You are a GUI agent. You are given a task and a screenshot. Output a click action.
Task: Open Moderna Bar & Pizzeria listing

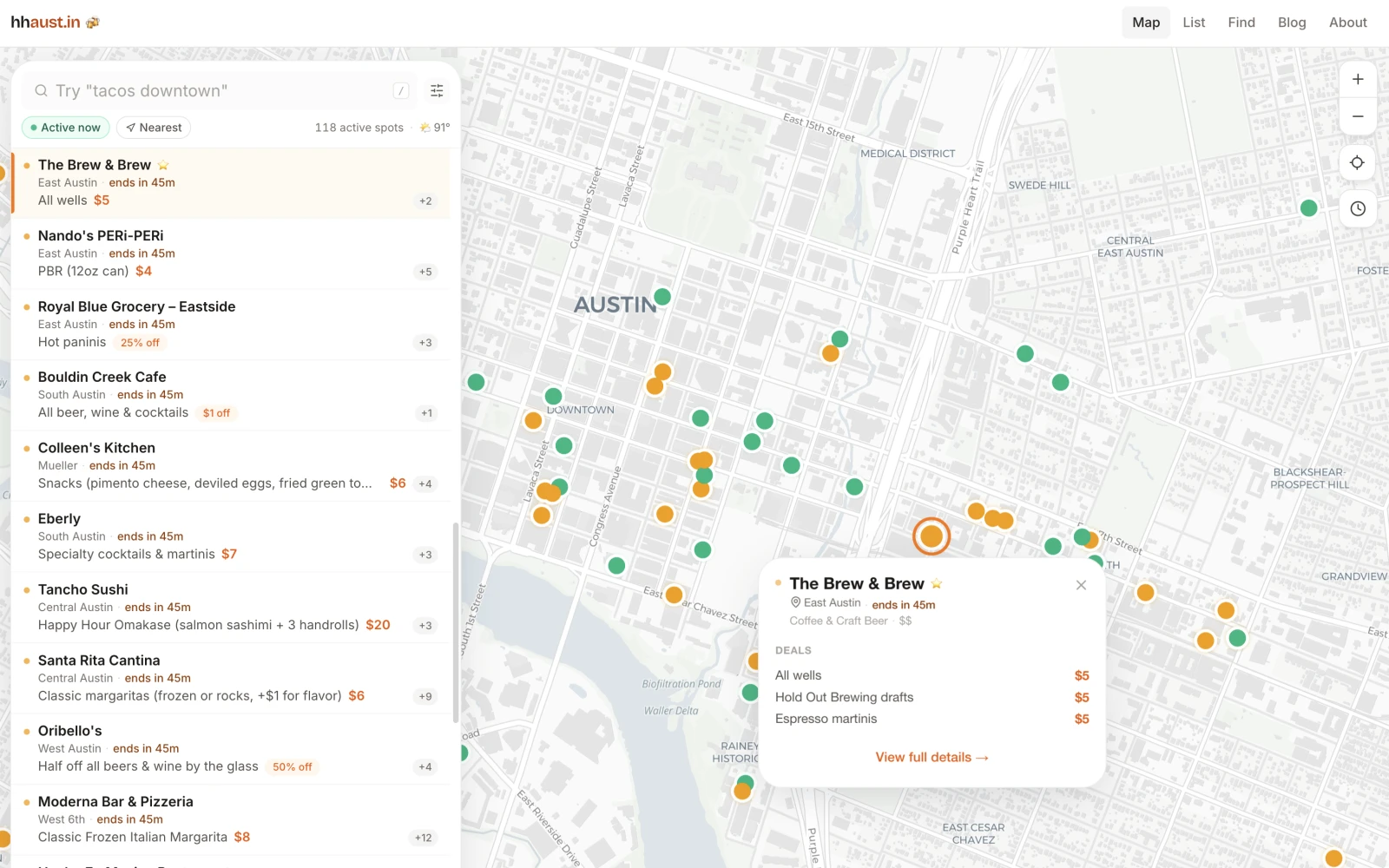click(x=231, y=819)
